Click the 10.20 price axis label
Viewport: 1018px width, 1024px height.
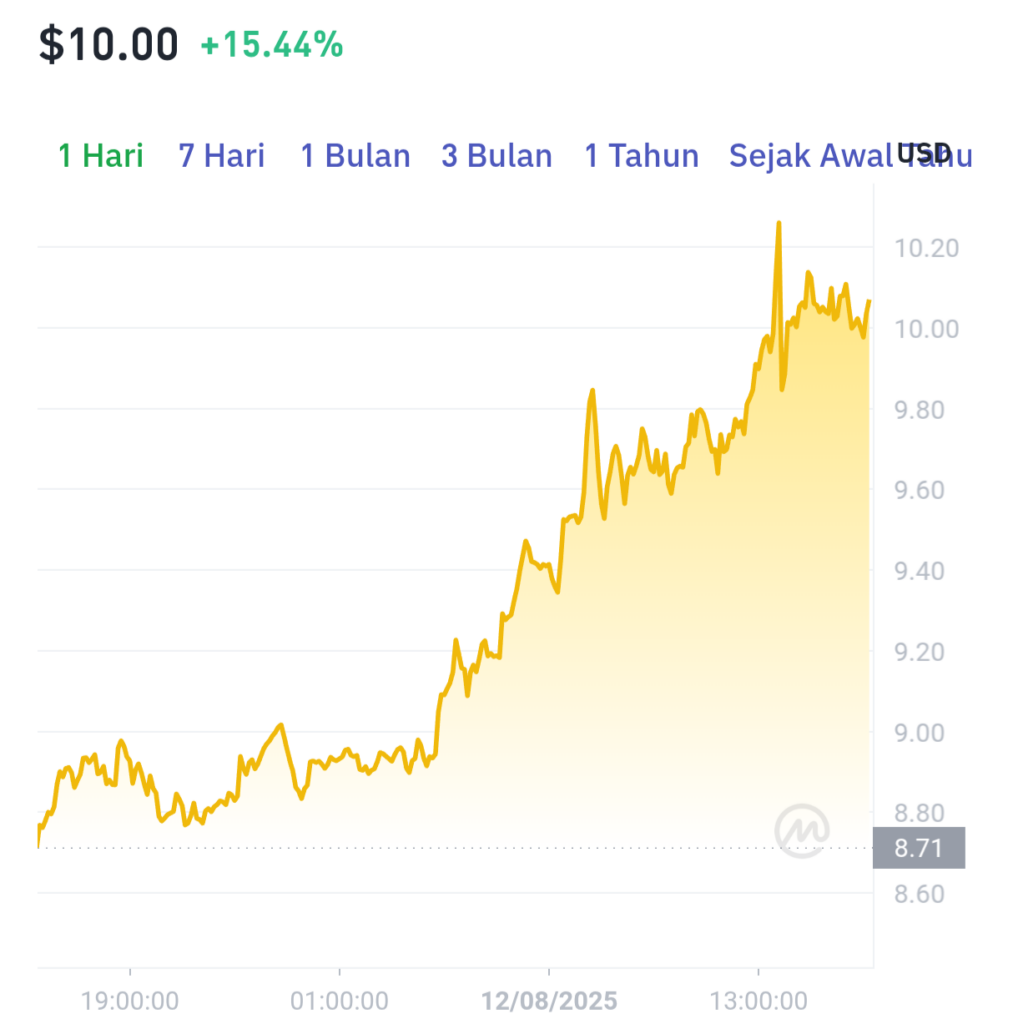pos(926,248)
